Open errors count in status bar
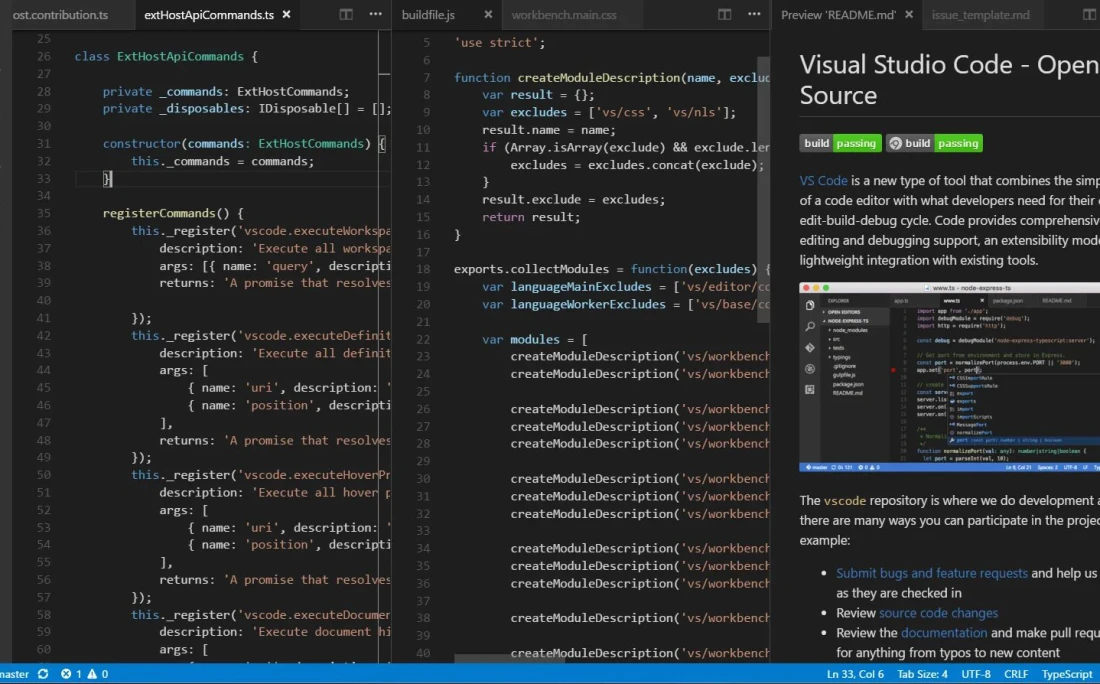 point(71,674)
